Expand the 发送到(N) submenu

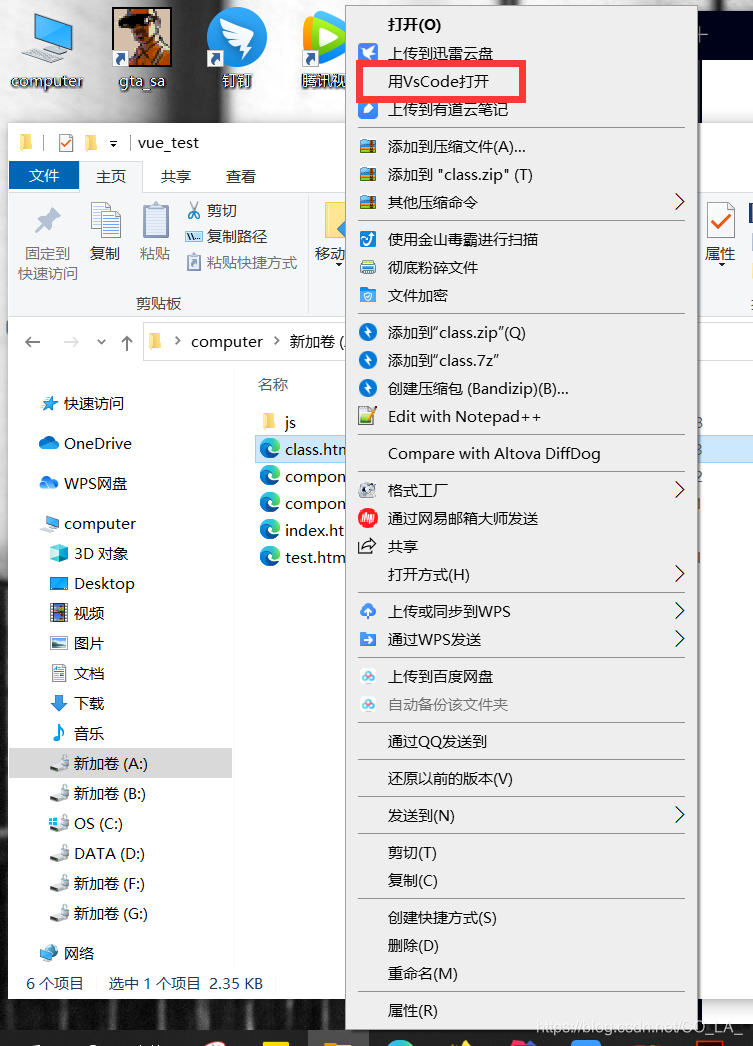coord(679,815)
